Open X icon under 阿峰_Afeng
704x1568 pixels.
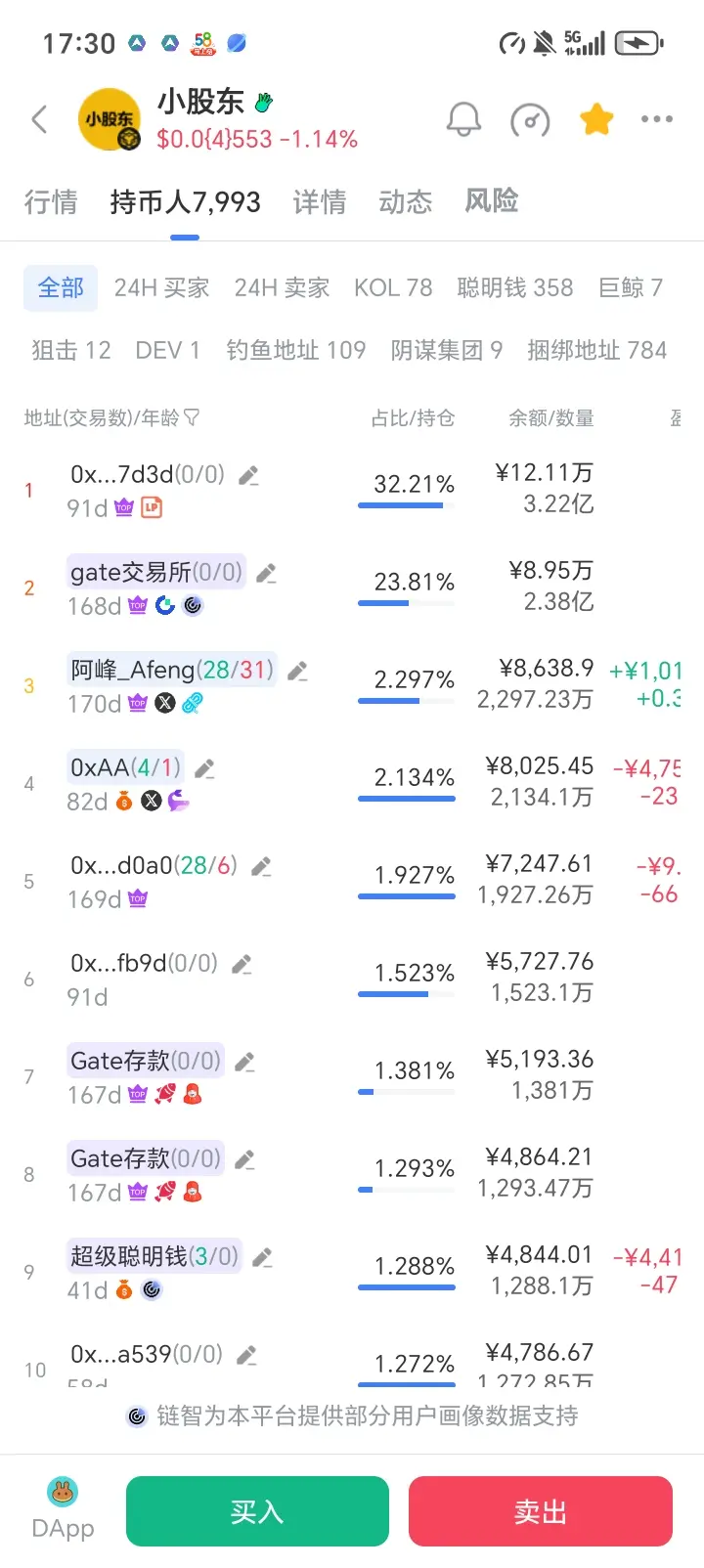tap(165, 703)
